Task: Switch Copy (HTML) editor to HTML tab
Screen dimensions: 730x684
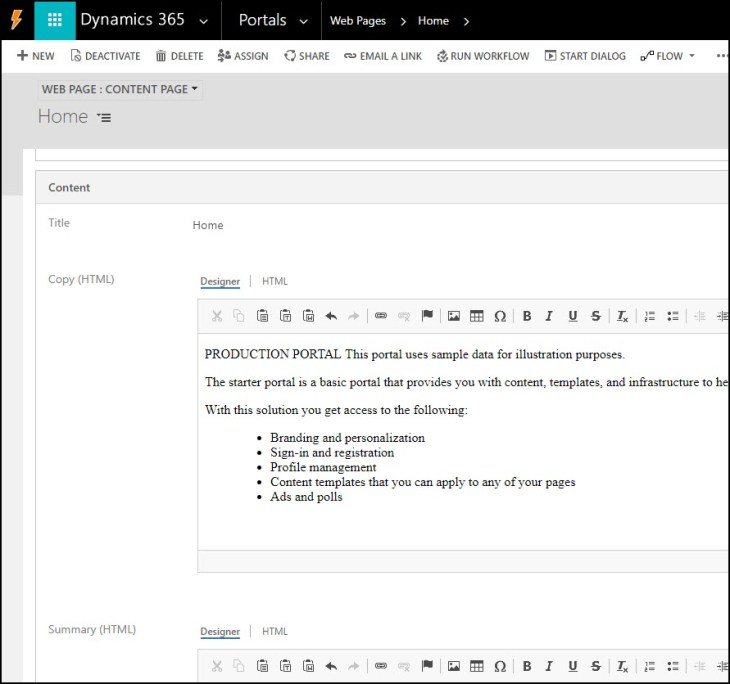Action: point(275,281)
